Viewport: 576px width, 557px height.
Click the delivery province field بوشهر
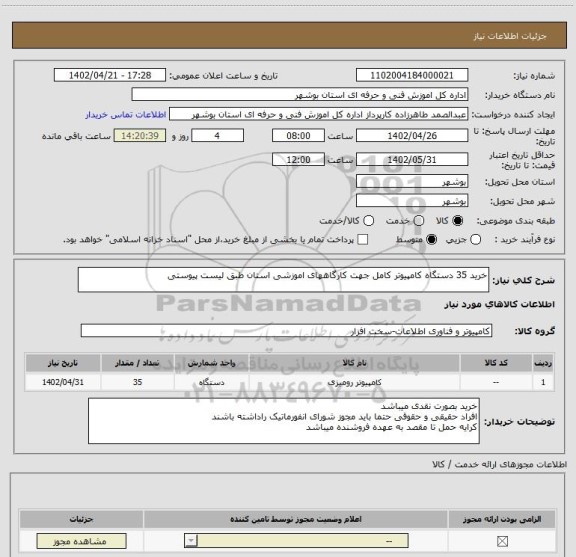(412, 182)
